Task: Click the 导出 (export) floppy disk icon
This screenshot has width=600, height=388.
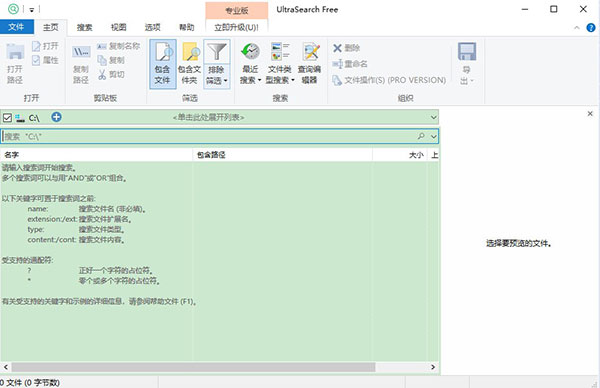Action: (467, 51)
